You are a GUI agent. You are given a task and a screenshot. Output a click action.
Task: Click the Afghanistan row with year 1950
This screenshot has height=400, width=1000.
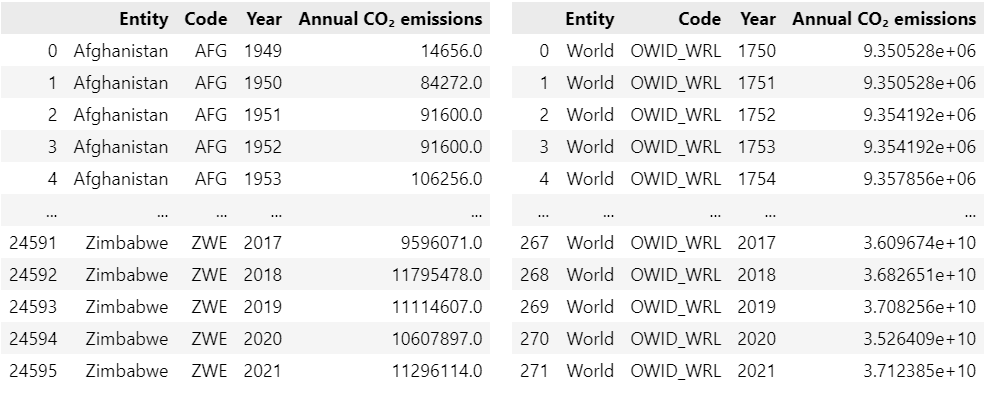click(x=121, y=83)
